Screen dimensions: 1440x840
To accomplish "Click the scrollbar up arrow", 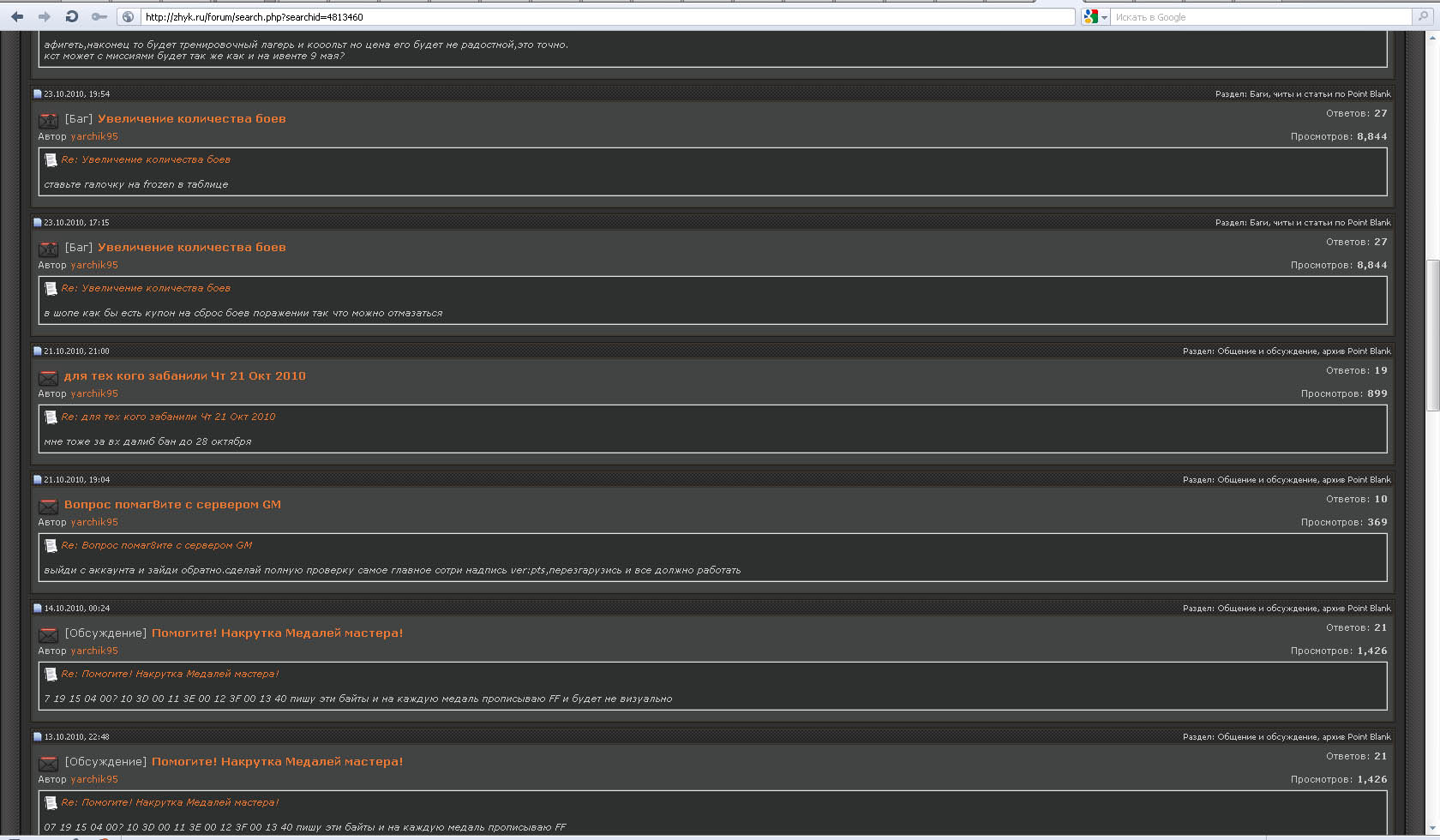I will point(1432,39).
